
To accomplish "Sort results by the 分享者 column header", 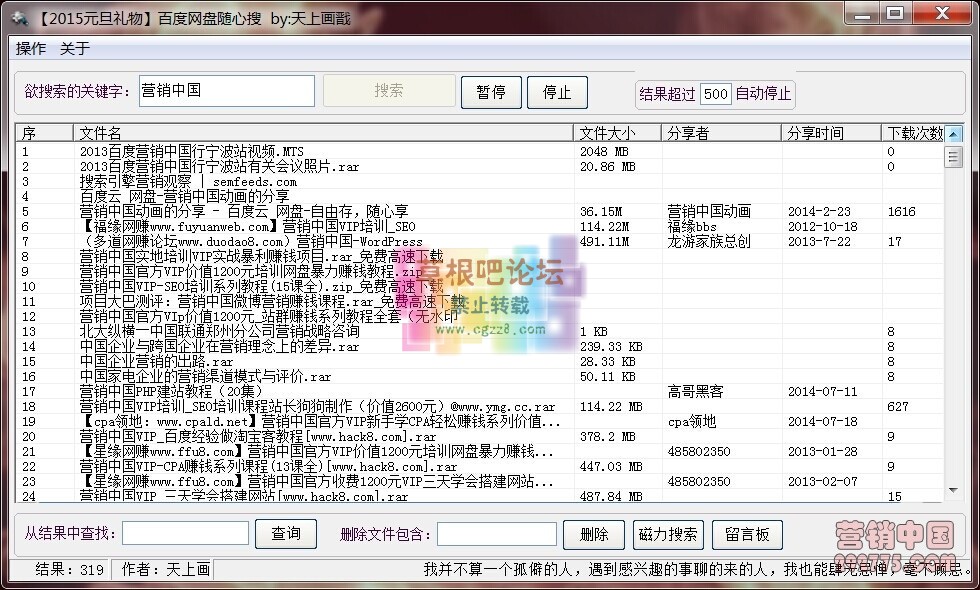I will click(x=720, y=132).
